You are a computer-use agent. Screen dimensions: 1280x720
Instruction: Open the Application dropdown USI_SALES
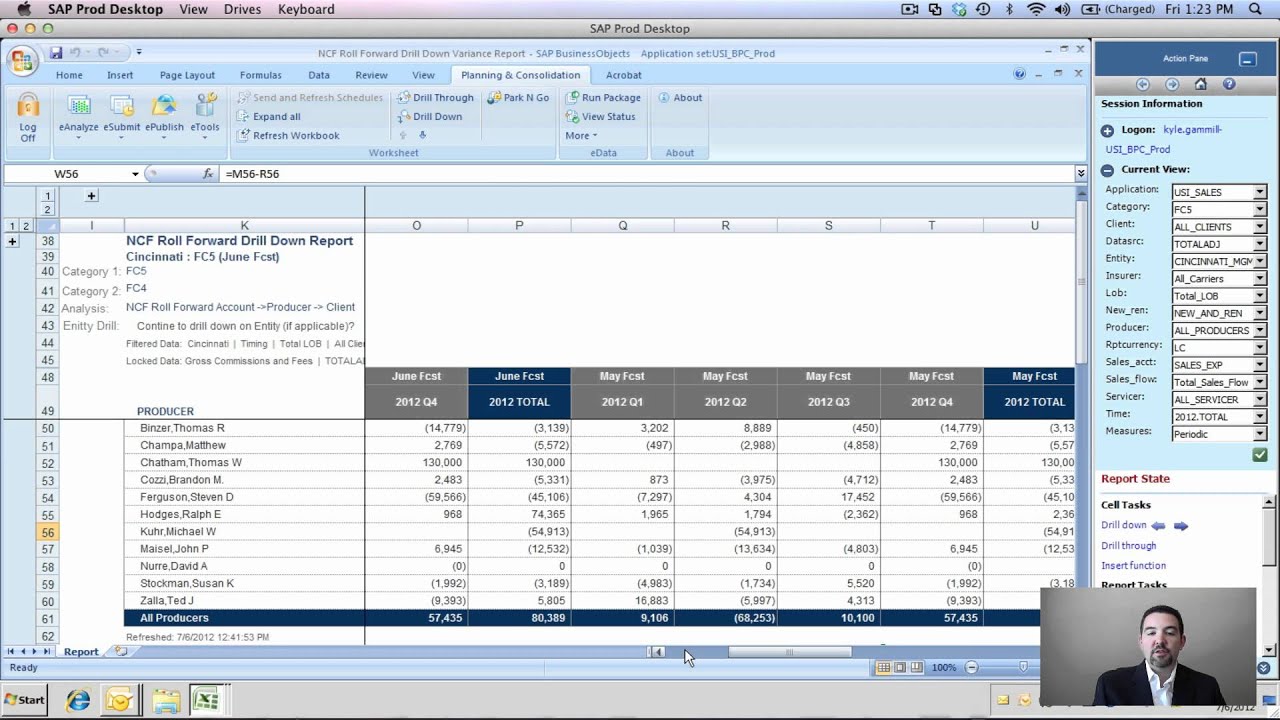tap(1259, 192)
